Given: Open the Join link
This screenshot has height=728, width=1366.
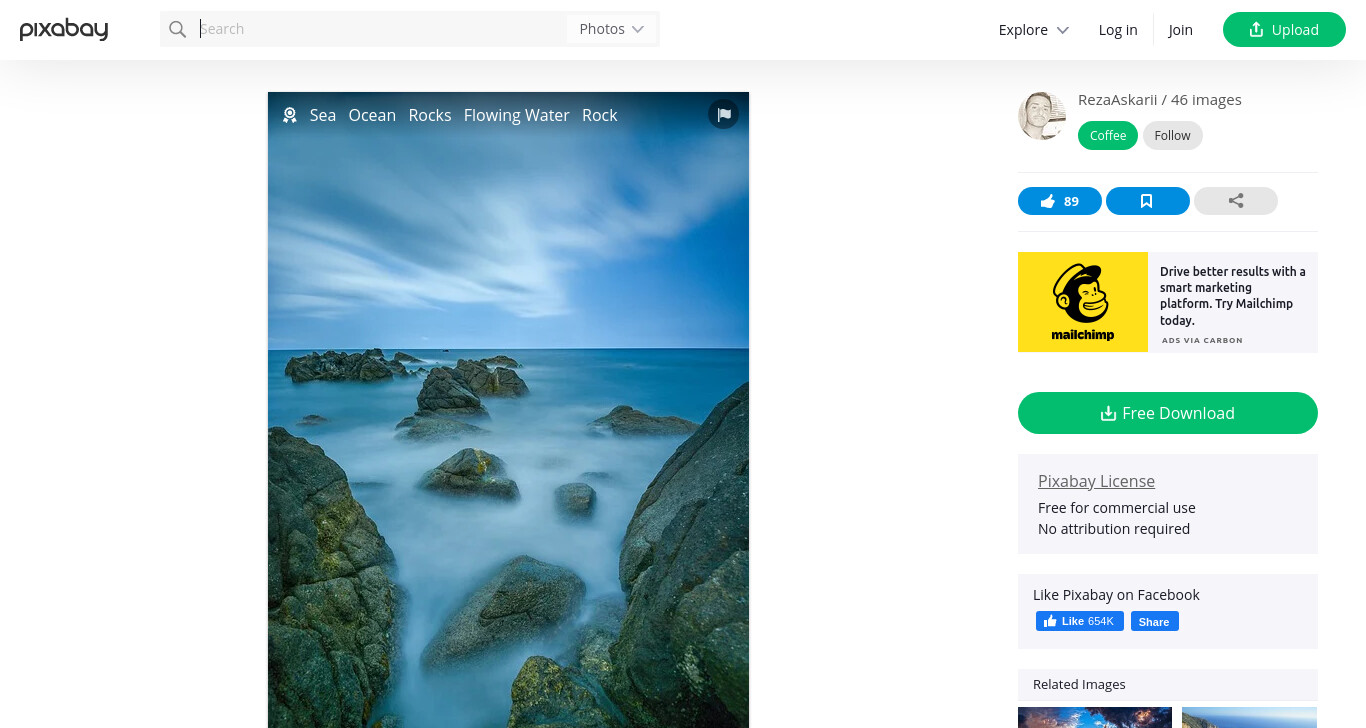Looking at the screenshot, I should pyautogui.click(x=1180, y=30).
